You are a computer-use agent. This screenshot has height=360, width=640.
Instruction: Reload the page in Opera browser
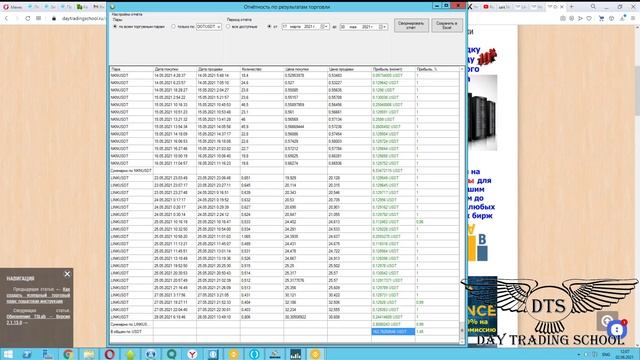27,18
